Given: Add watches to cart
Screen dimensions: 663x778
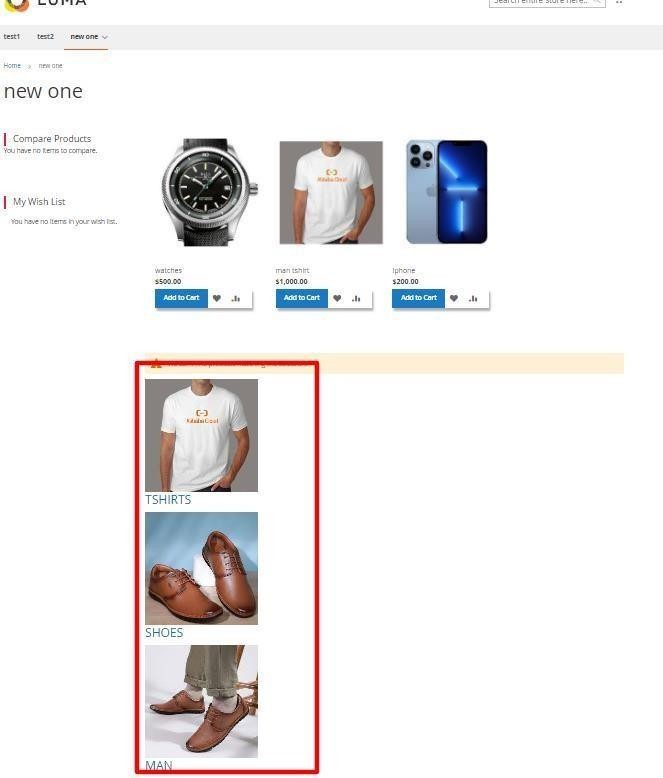Looking at the screenshot, I should (x=181, y=298).
